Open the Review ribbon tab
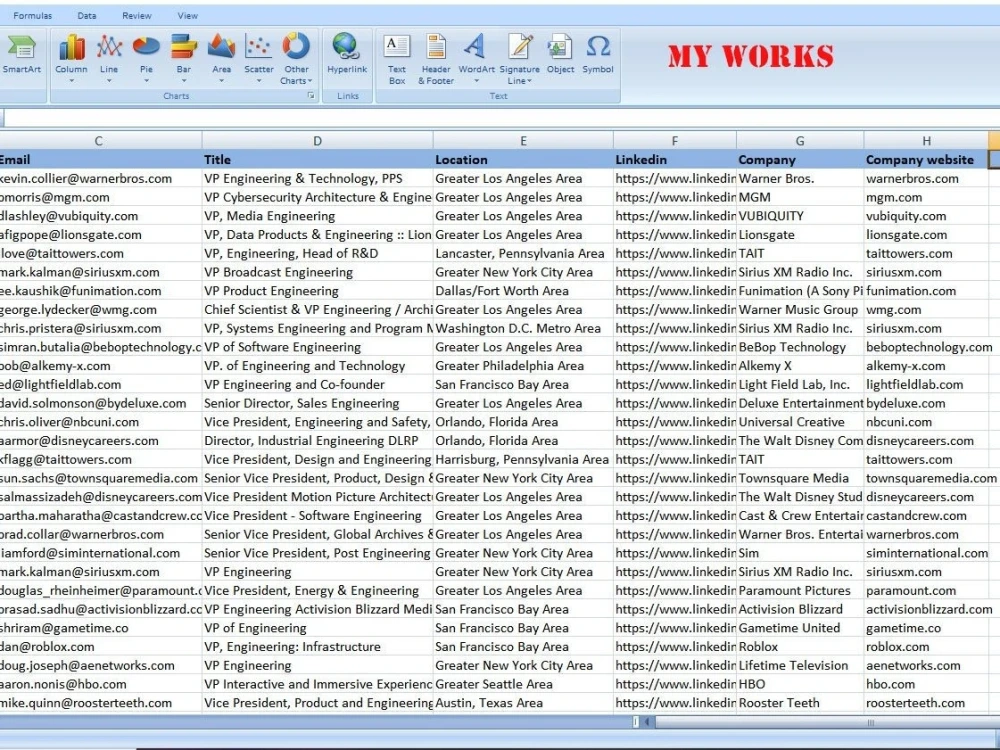This screenshot has height=750, width=1000. 136,15
